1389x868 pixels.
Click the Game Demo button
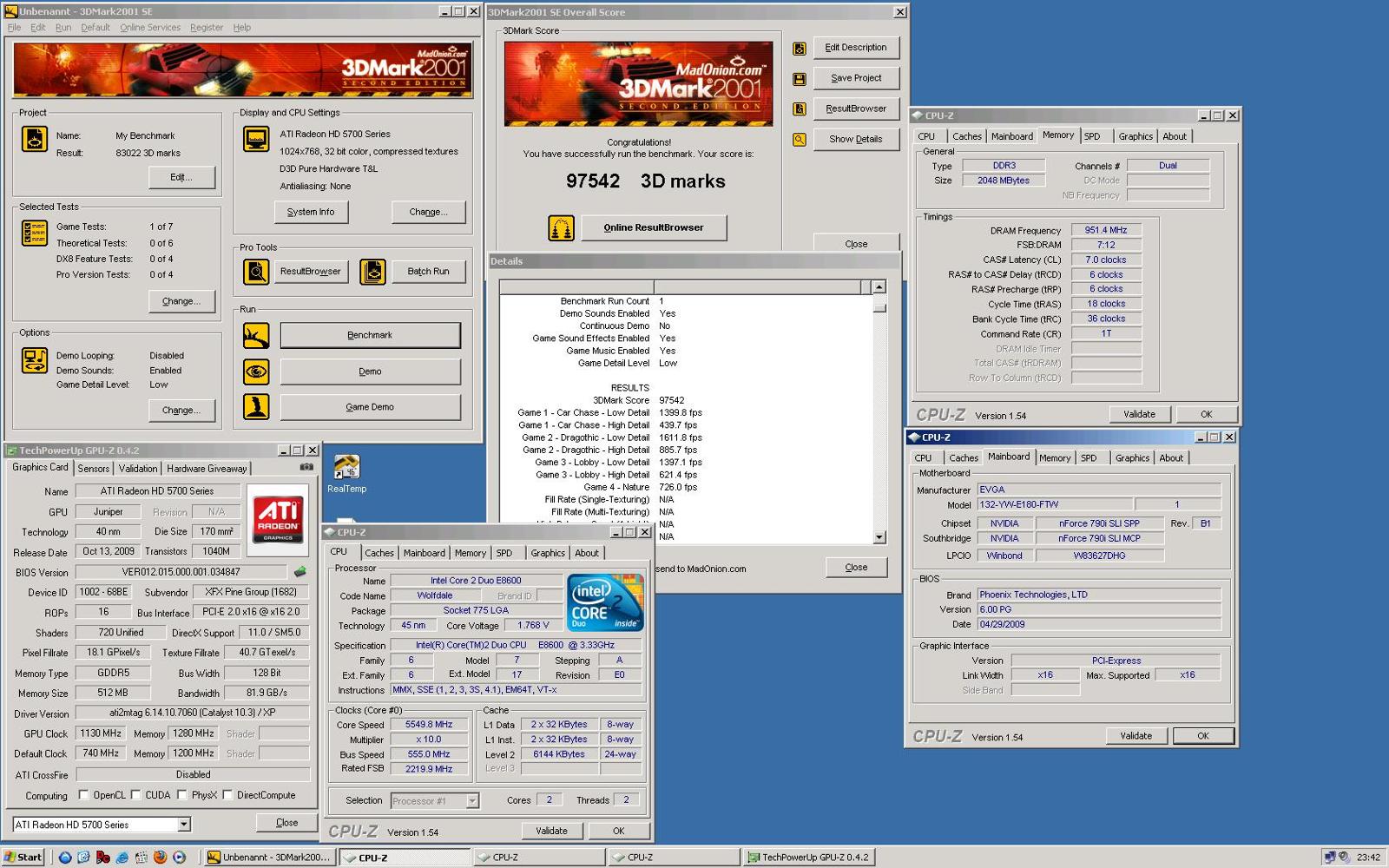(370, 406)
